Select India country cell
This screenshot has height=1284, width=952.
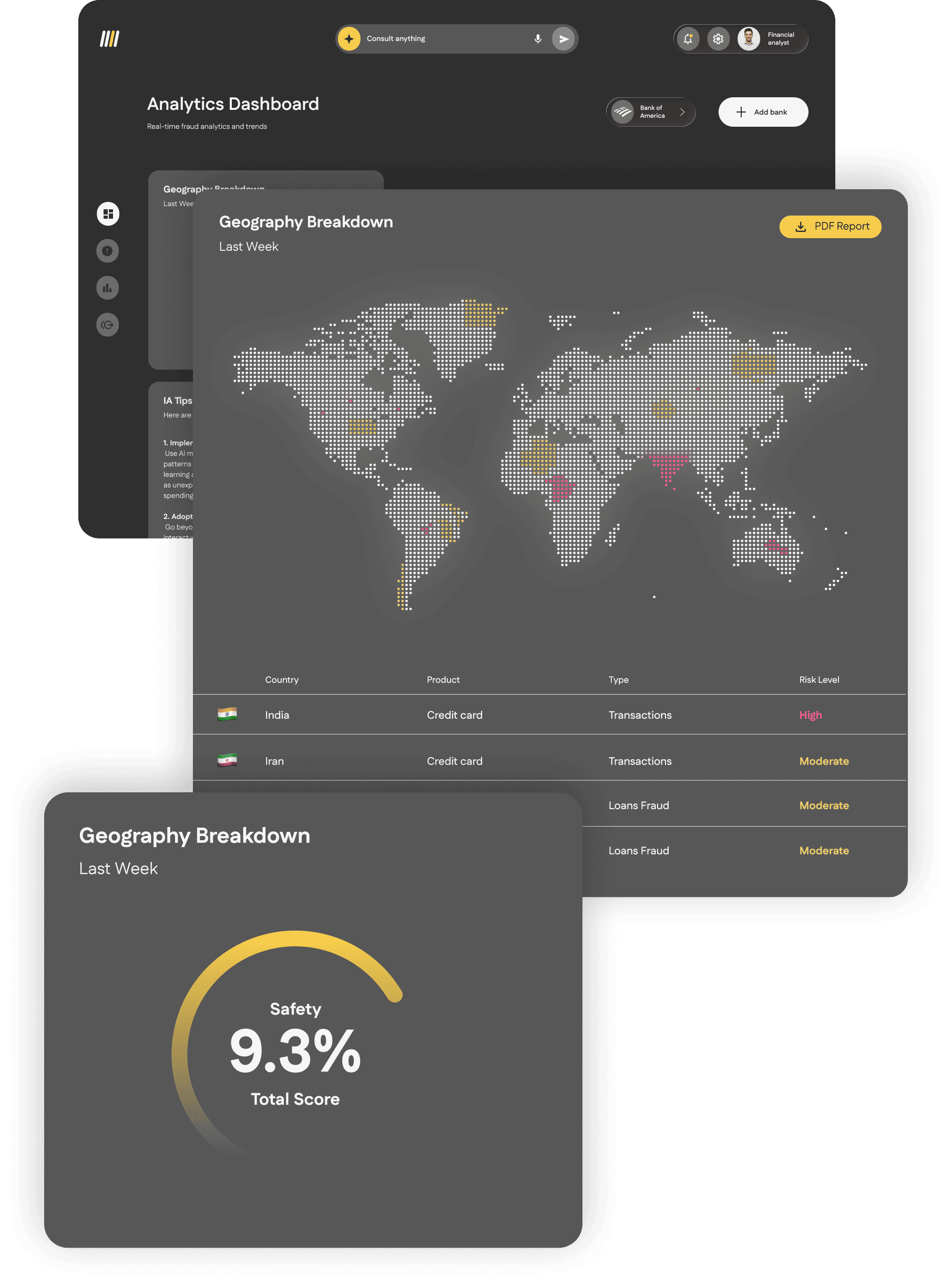click(277, 715)
